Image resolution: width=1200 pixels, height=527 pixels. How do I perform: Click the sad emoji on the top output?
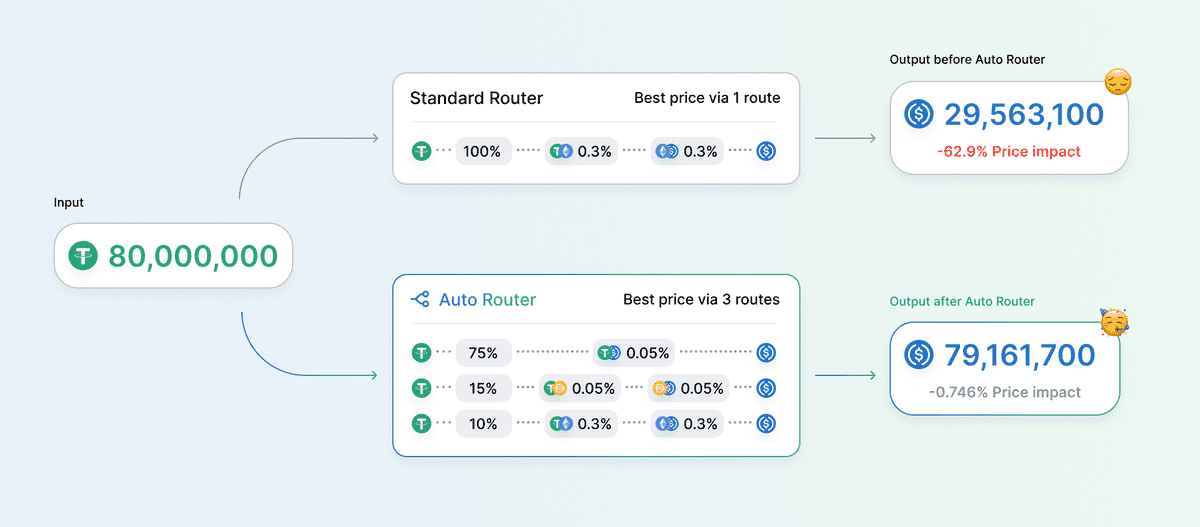[1117, 83]
